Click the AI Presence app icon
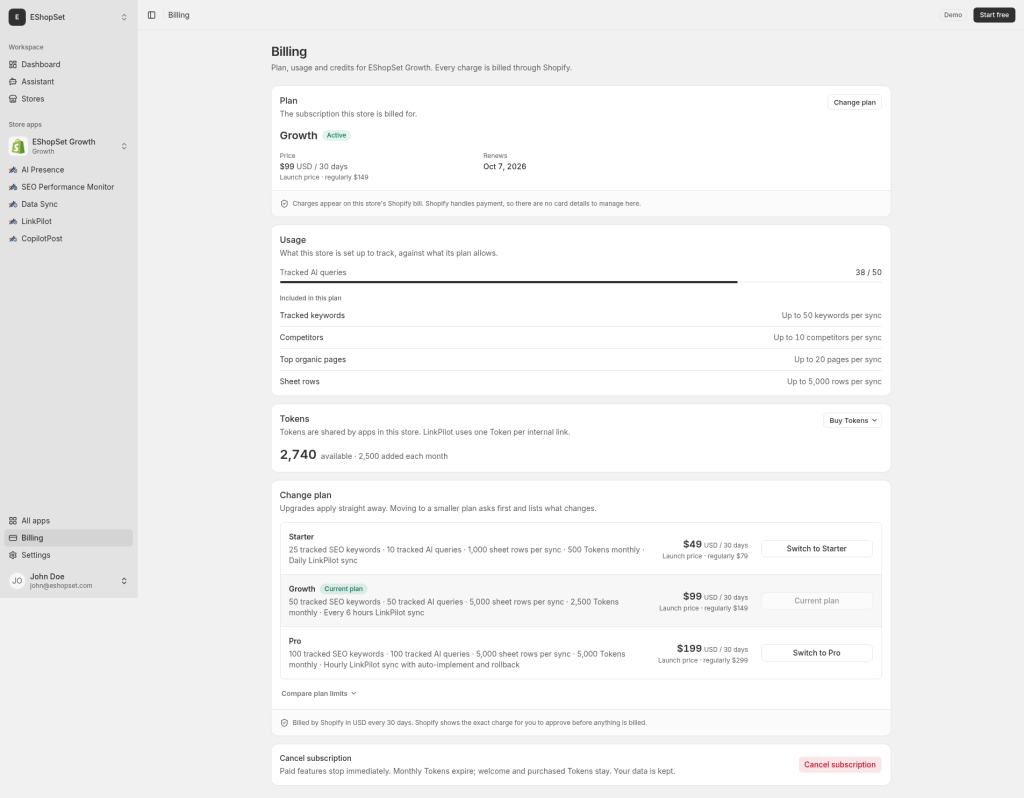Viewport: 1024px width, 798px height. click(x=13, y=170)
